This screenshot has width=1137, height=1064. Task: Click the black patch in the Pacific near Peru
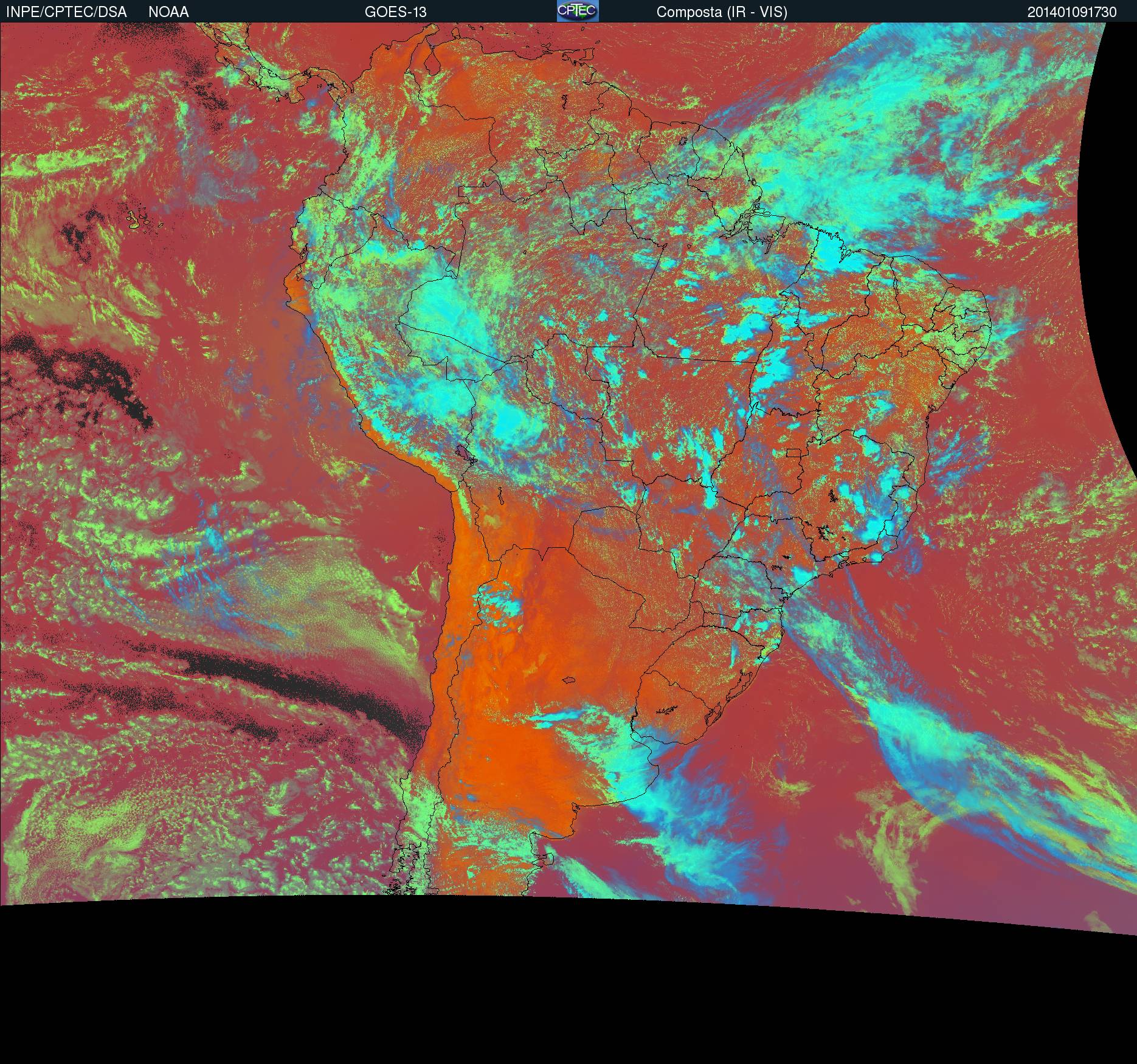click(x=79, y=377)
